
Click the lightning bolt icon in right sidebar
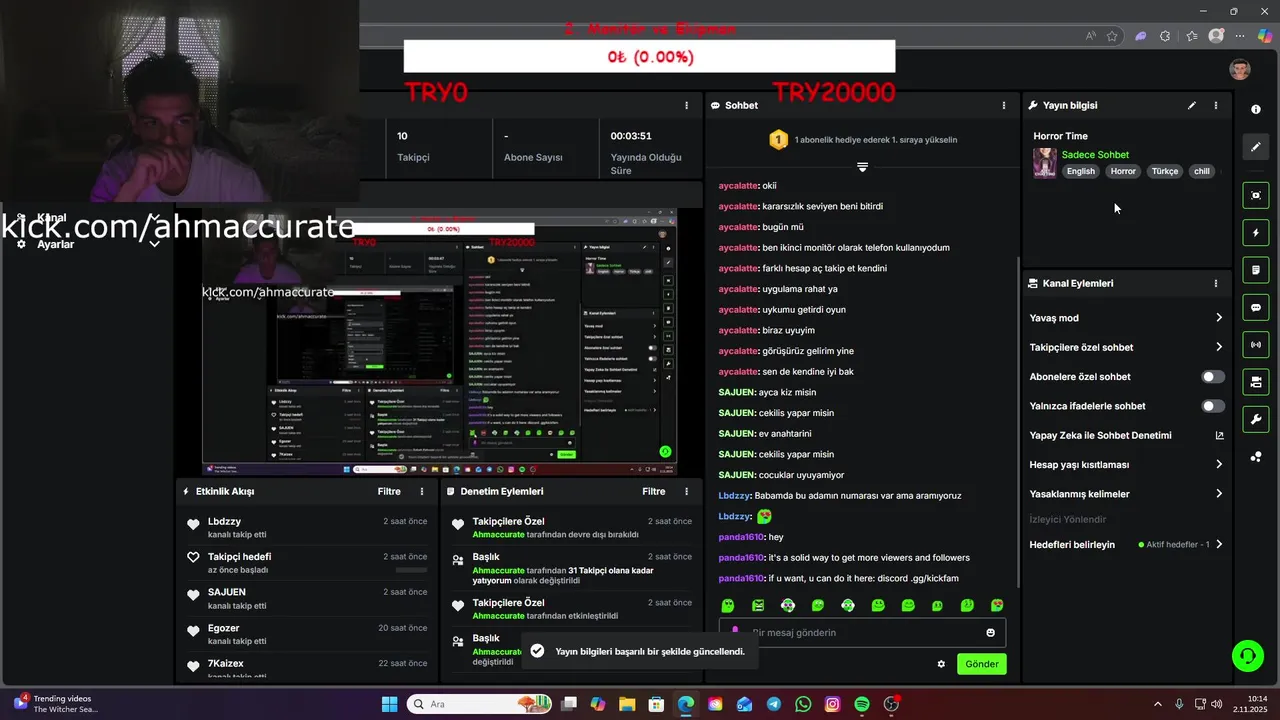1256,233
